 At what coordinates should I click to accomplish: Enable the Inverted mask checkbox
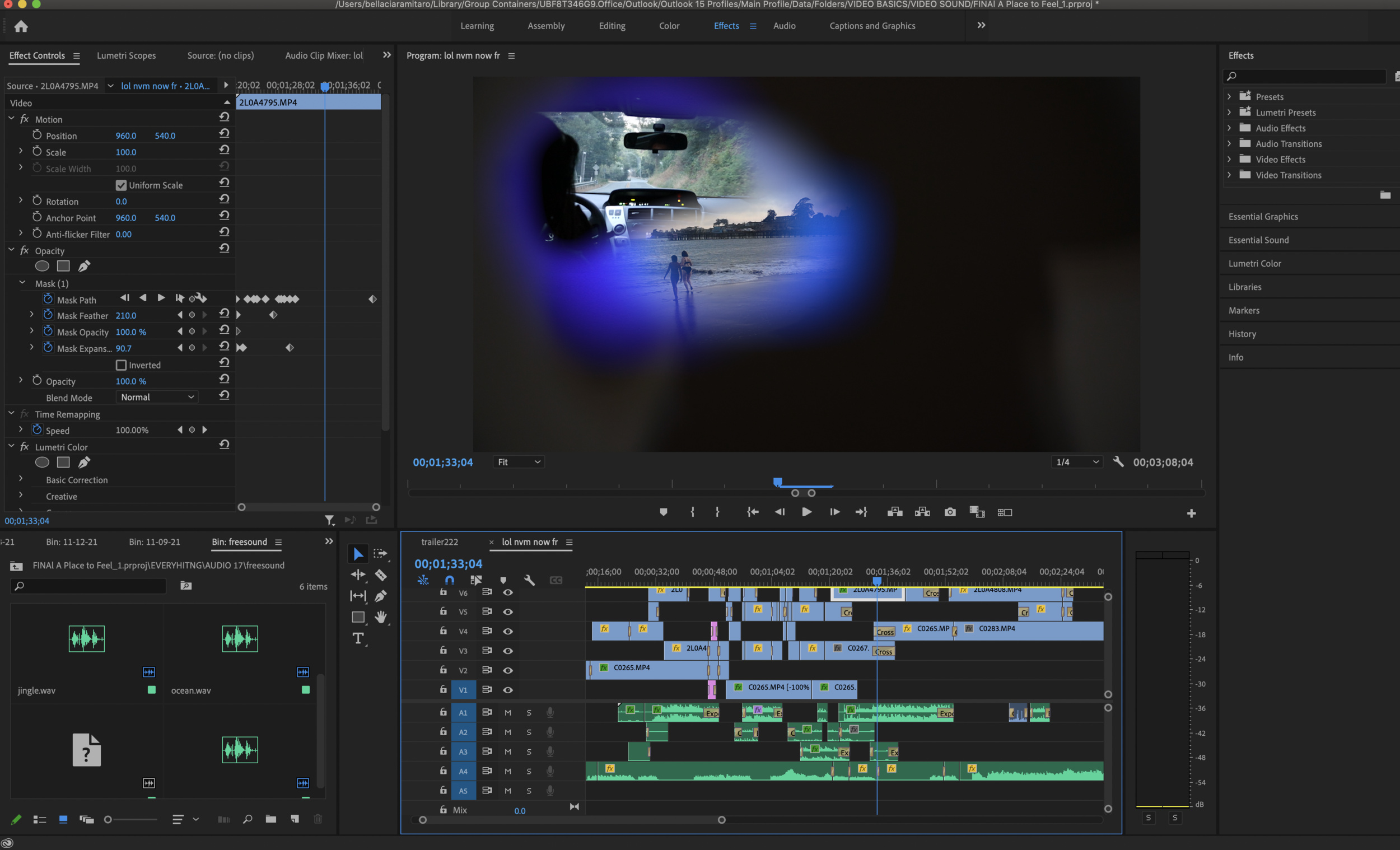coord(121,365)
